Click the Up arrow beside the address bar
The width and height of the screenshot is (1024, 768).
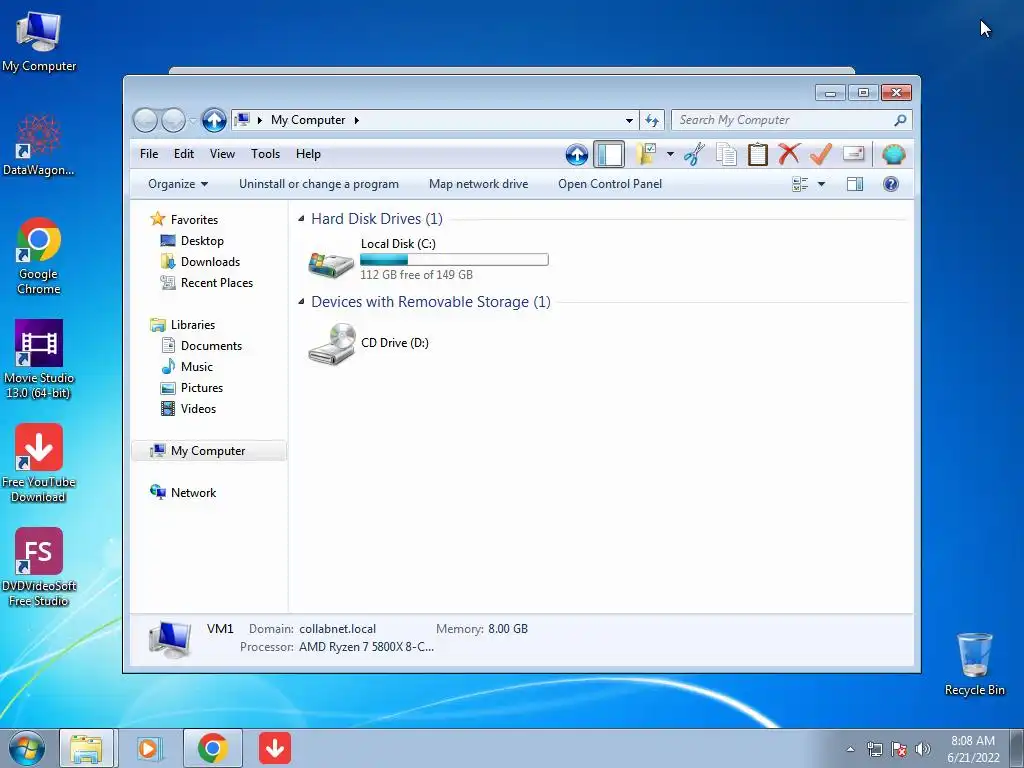coord(214,120)
